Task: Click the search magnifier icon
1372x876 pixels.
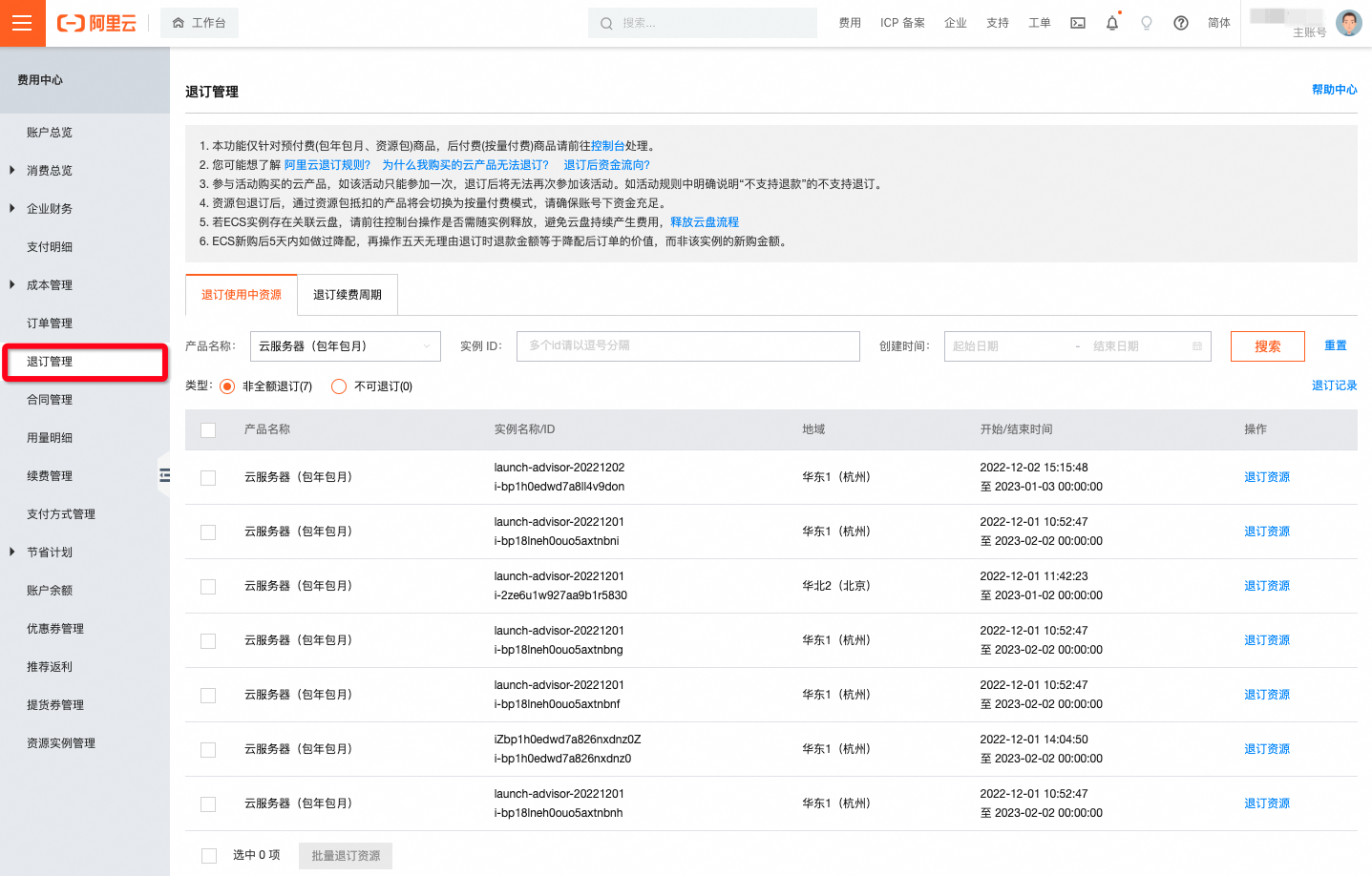Action: tap(606, 23)
